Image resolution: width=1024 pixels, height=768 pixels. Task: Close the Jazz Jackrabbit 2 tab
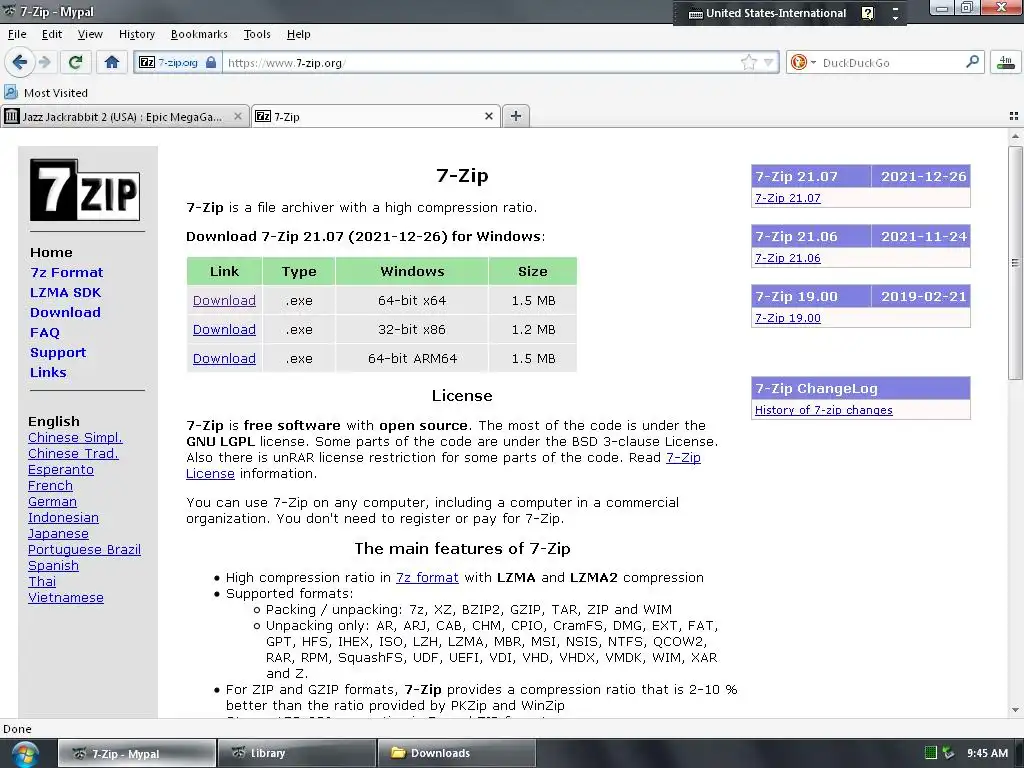(238, 116)
